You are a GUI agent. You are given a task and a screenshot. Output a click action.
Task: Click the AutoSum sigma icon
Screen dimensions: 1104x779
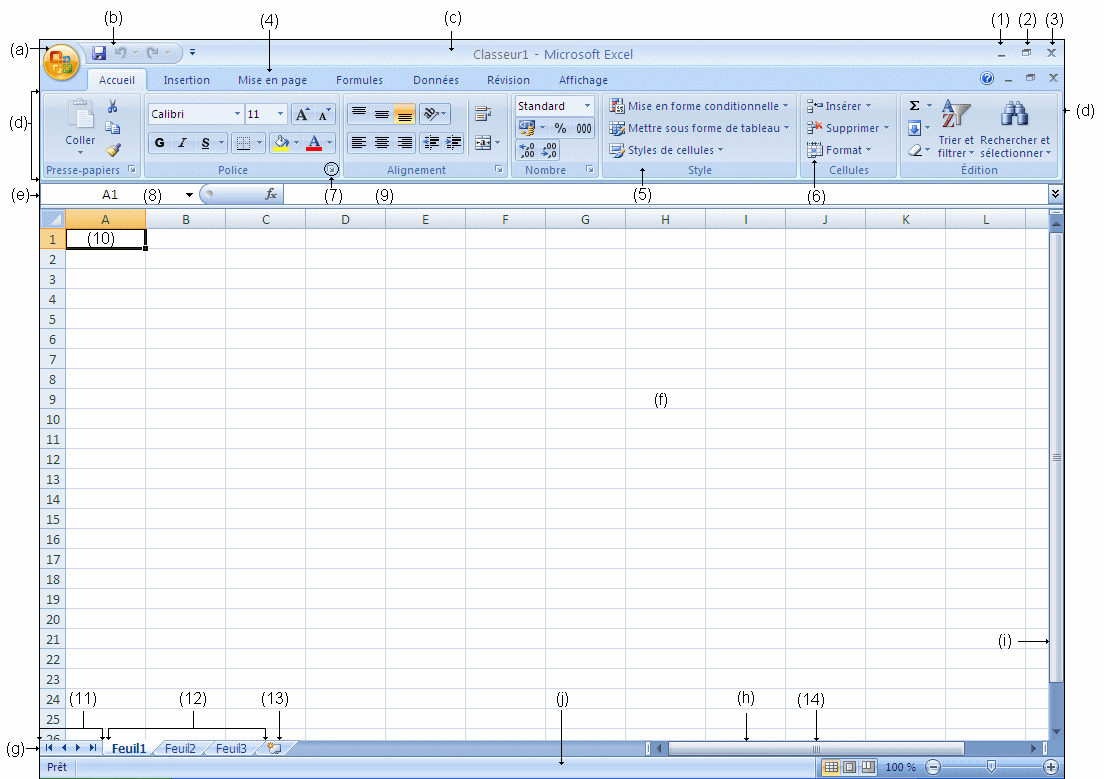[x=915, y=106]
